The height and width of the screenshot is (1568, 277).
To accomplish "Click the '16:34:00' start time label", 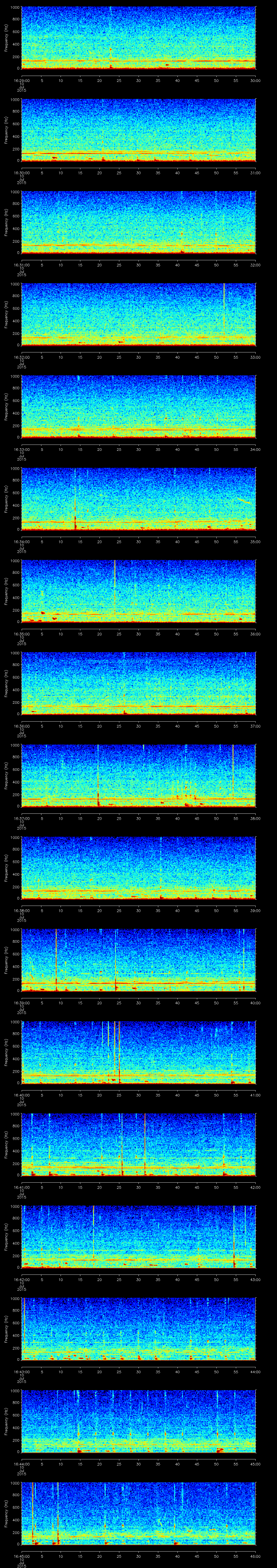I will tap(21, 542).
